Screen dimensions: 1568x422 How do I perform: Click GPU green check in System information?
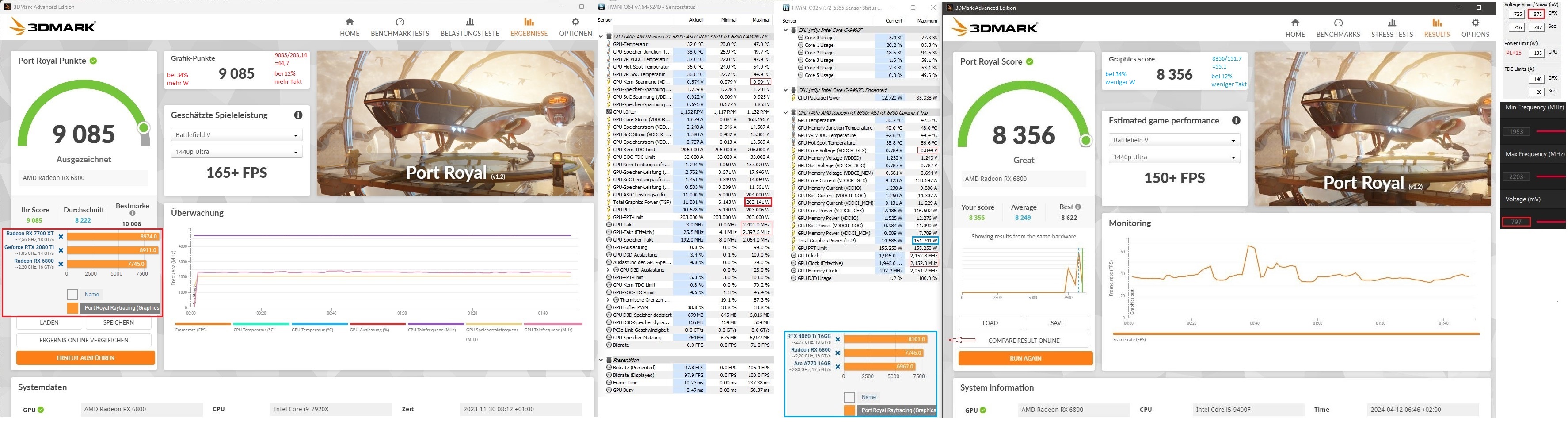click(983, 410)
